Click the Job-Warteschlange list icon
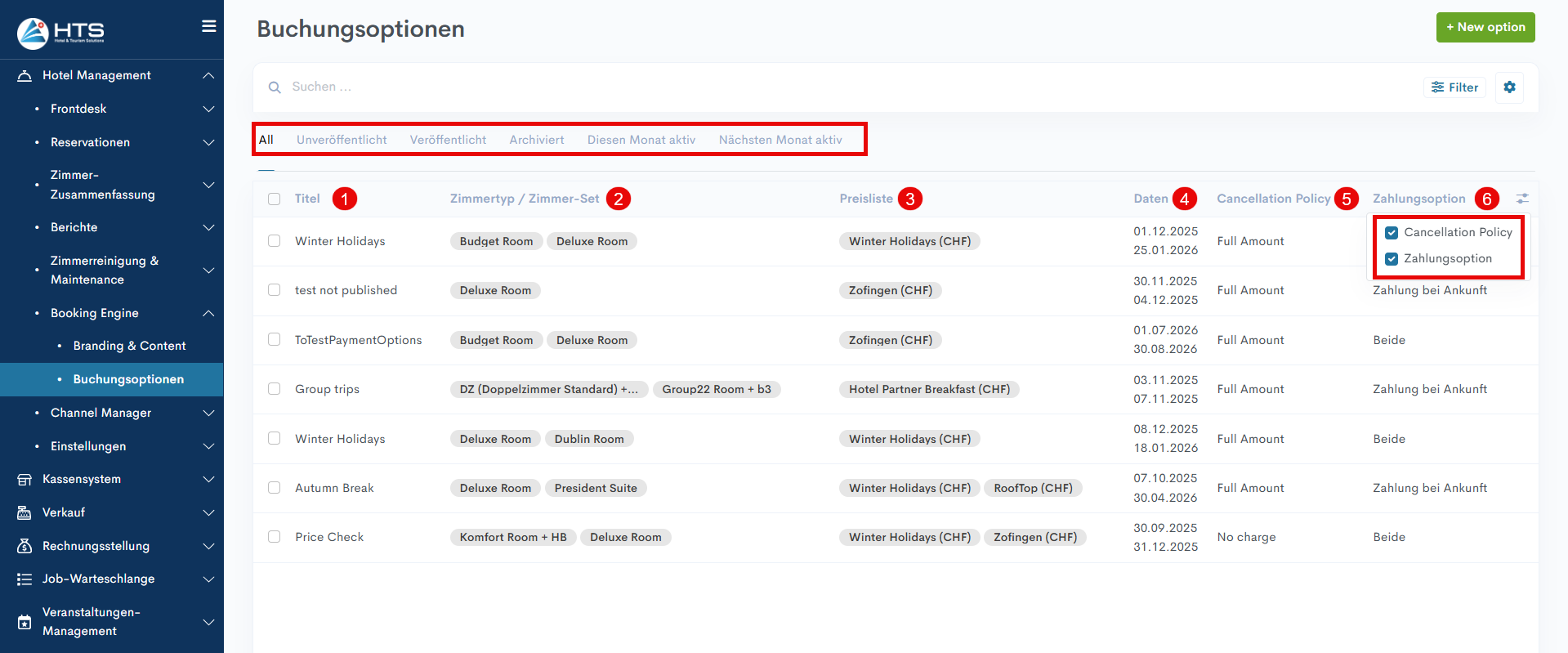The height and width of the screenshot is (653, 1568). point(25,579)
